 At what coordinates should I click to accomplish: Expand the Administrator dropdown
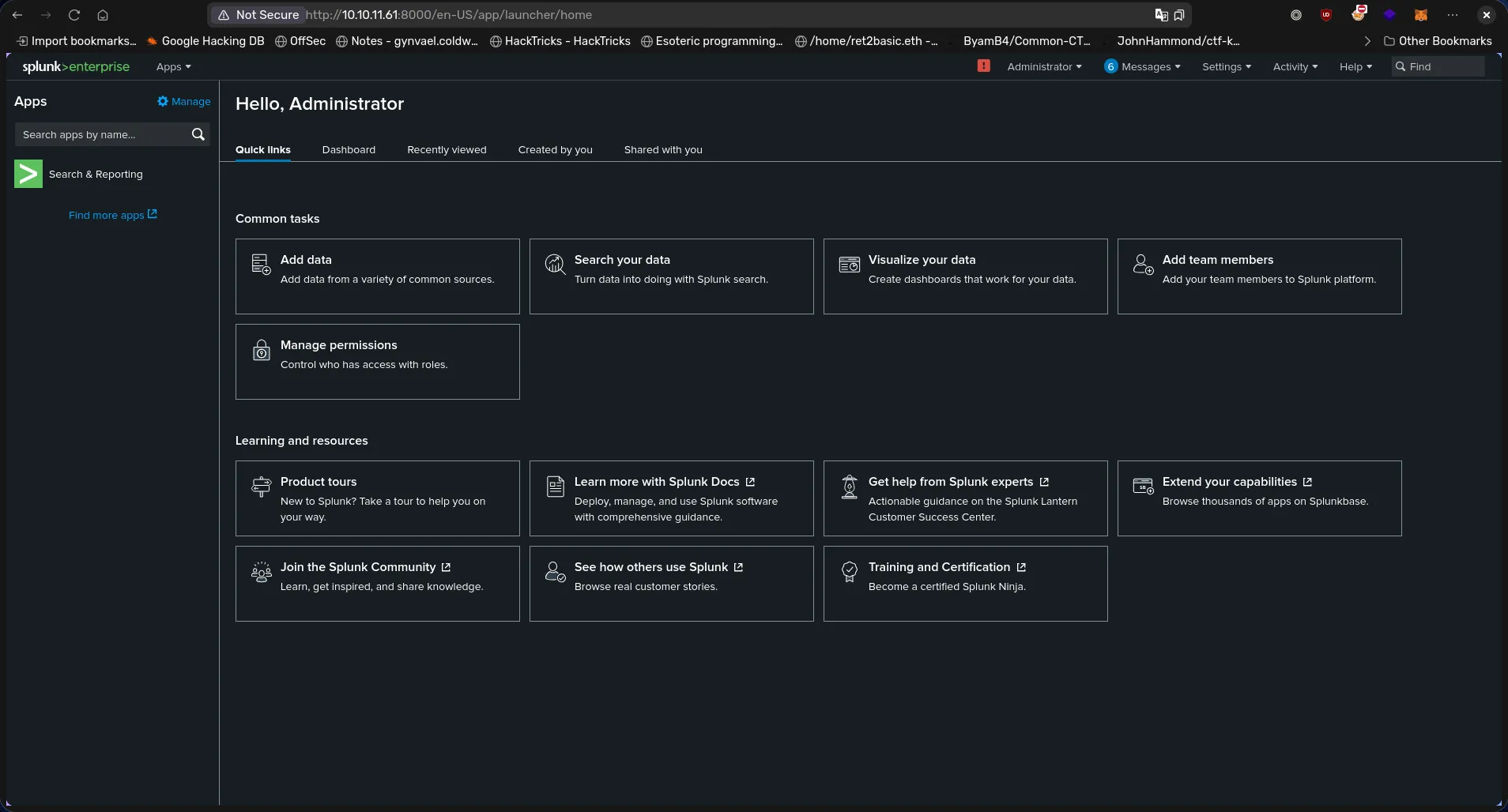(x=1044, y=67)
